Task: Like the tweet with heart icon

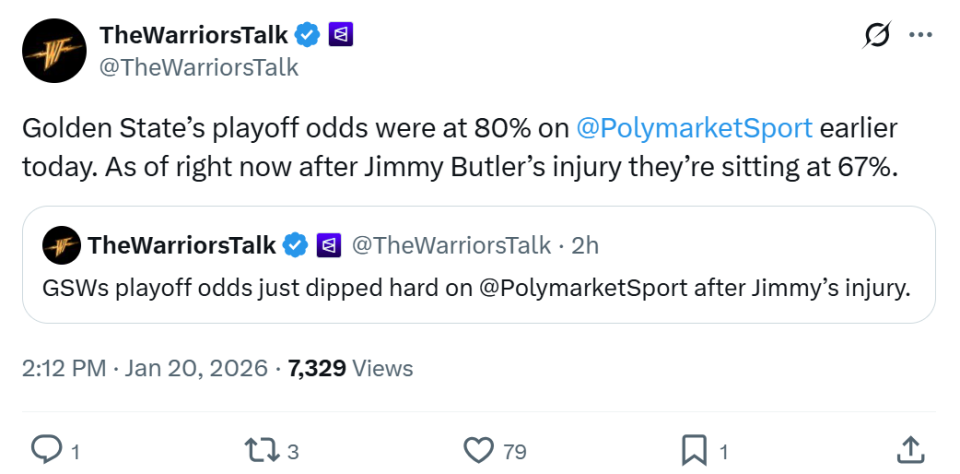Action: pyautogui.click(x=483, y=450)
